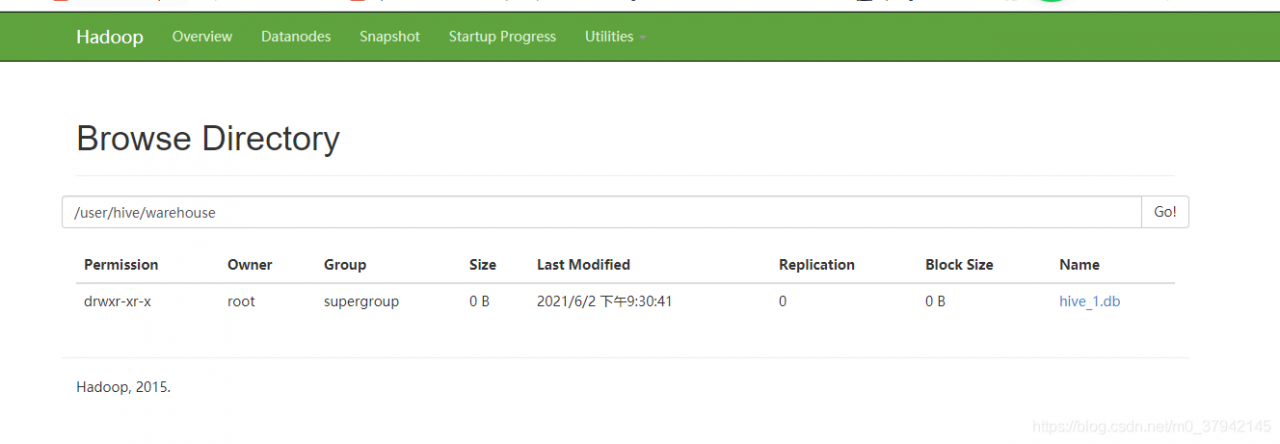Click the Hadoop brand logo link
This screenshot has width=1280, height=444.
point(110,37)
